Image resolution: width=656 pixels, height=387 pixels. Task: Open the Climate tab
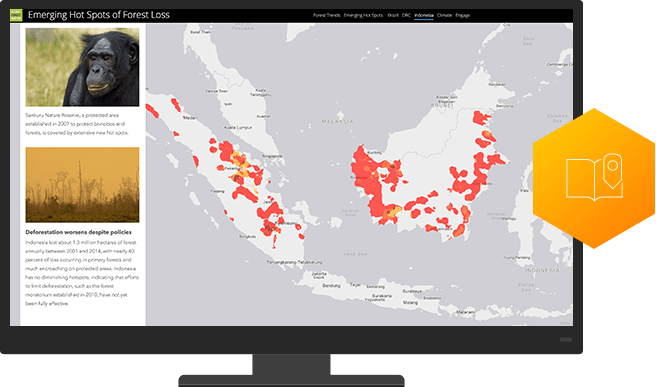pos(444,15)
